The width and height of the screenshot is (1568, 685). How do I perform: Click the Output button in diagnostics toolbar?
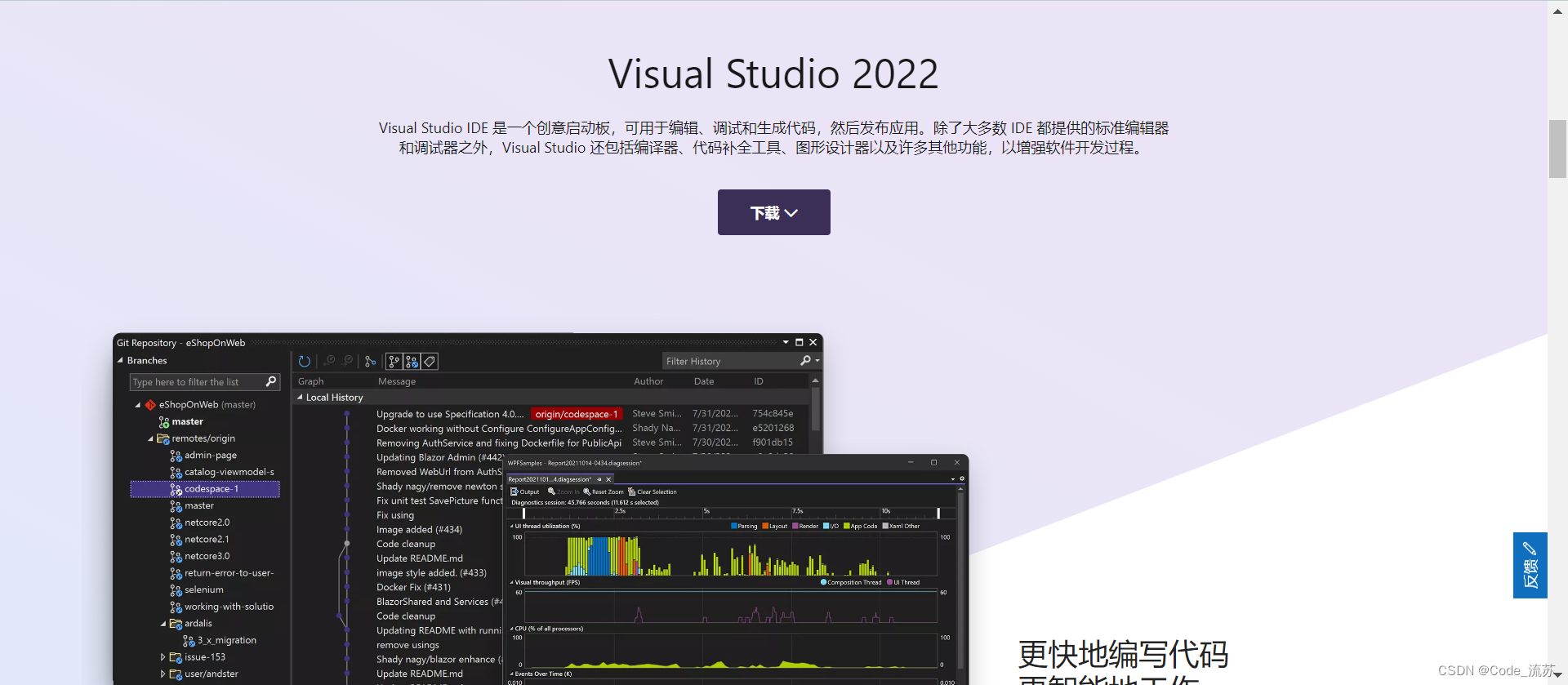pos(525,492)
